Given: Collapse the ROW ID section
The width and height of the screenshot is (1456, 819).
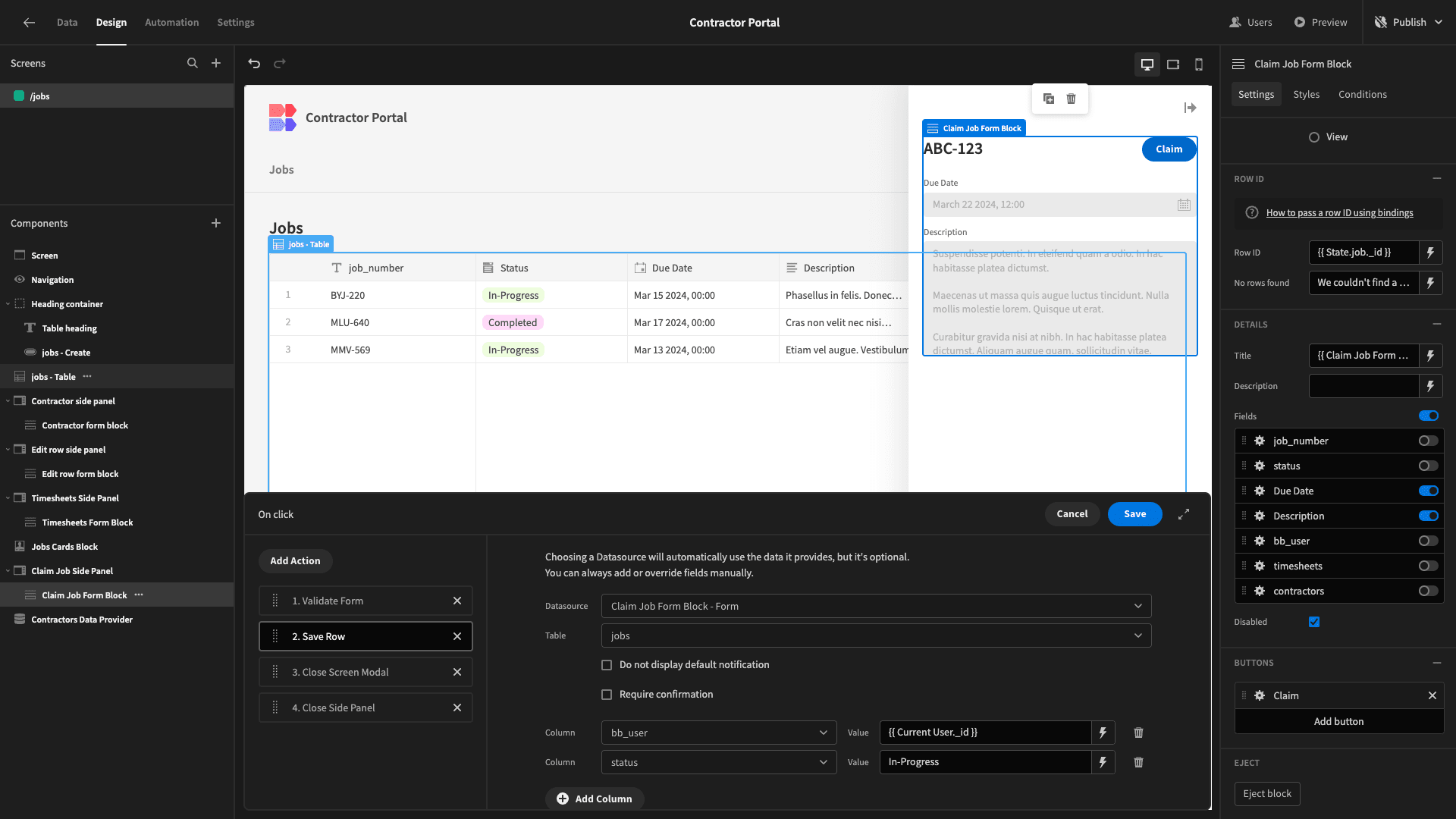Looking at the screenshot, I should click(x=1436, y=179).
